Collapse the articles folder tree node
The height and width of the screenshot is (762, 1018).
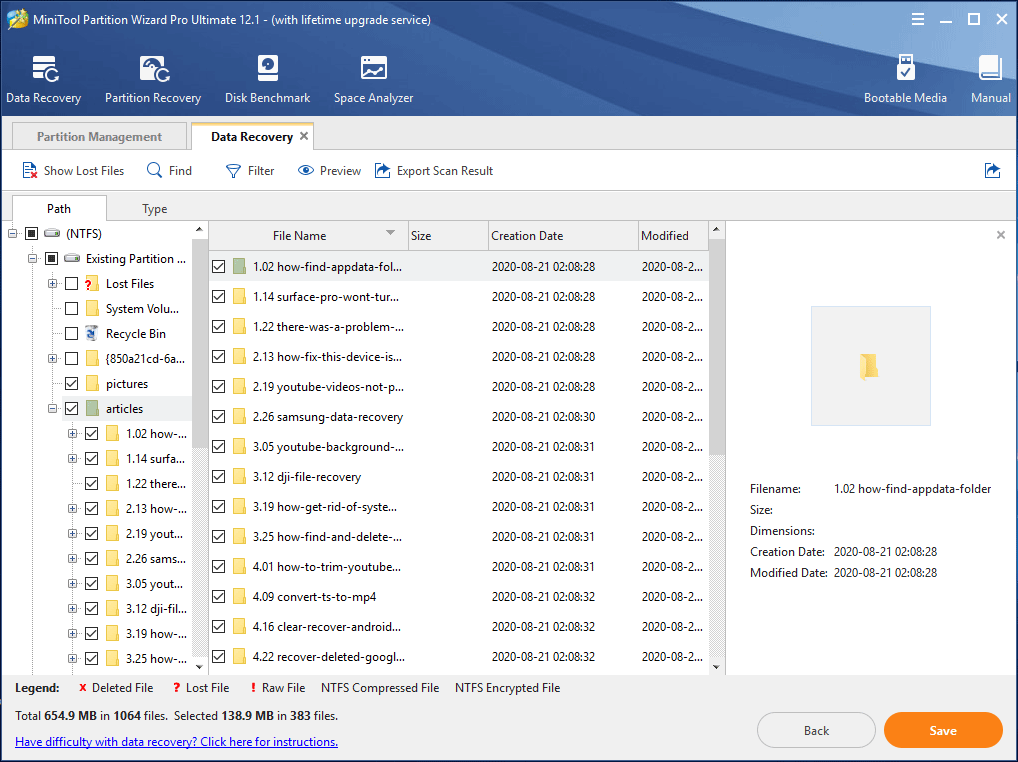pos(52,409)
